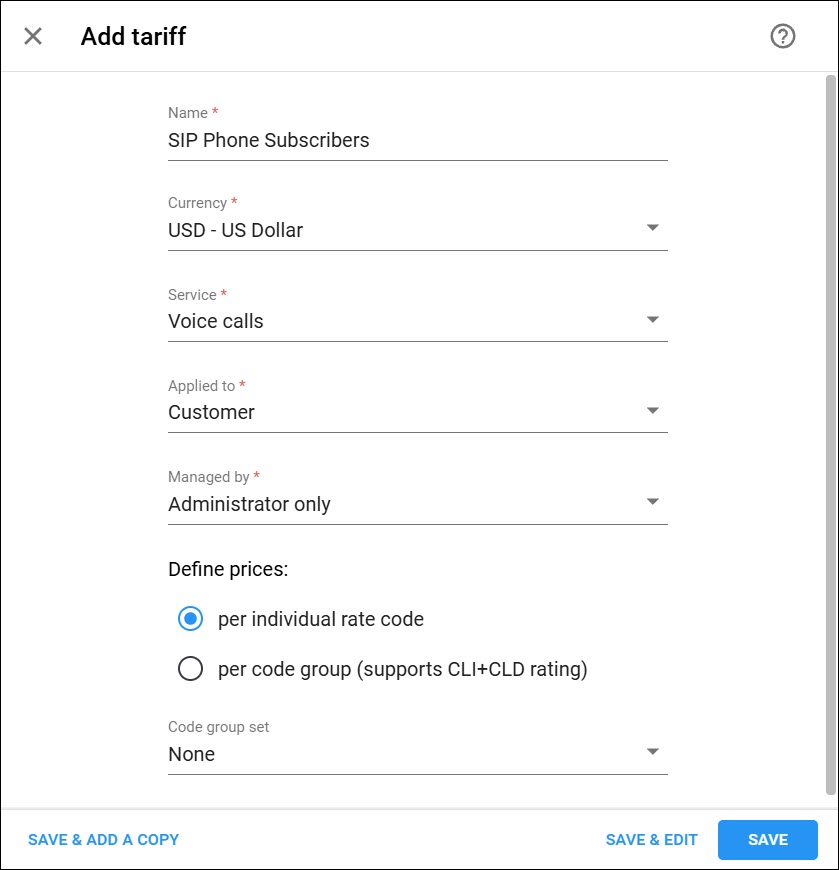Select per code group radio button
839x870 pixels.
190,669
